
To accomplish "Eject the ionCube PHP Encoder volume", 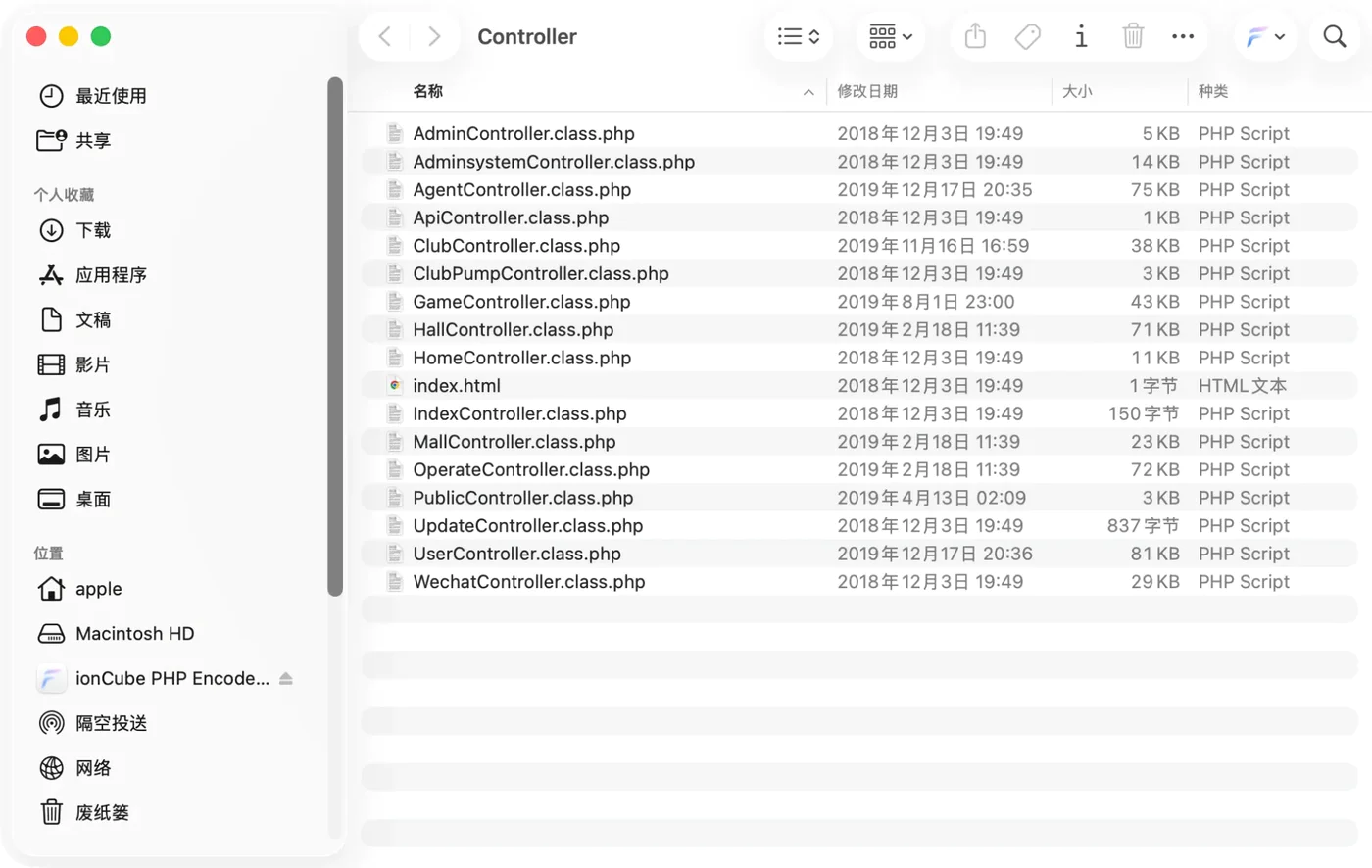I will pyautogui.click(x=286, y=678).
